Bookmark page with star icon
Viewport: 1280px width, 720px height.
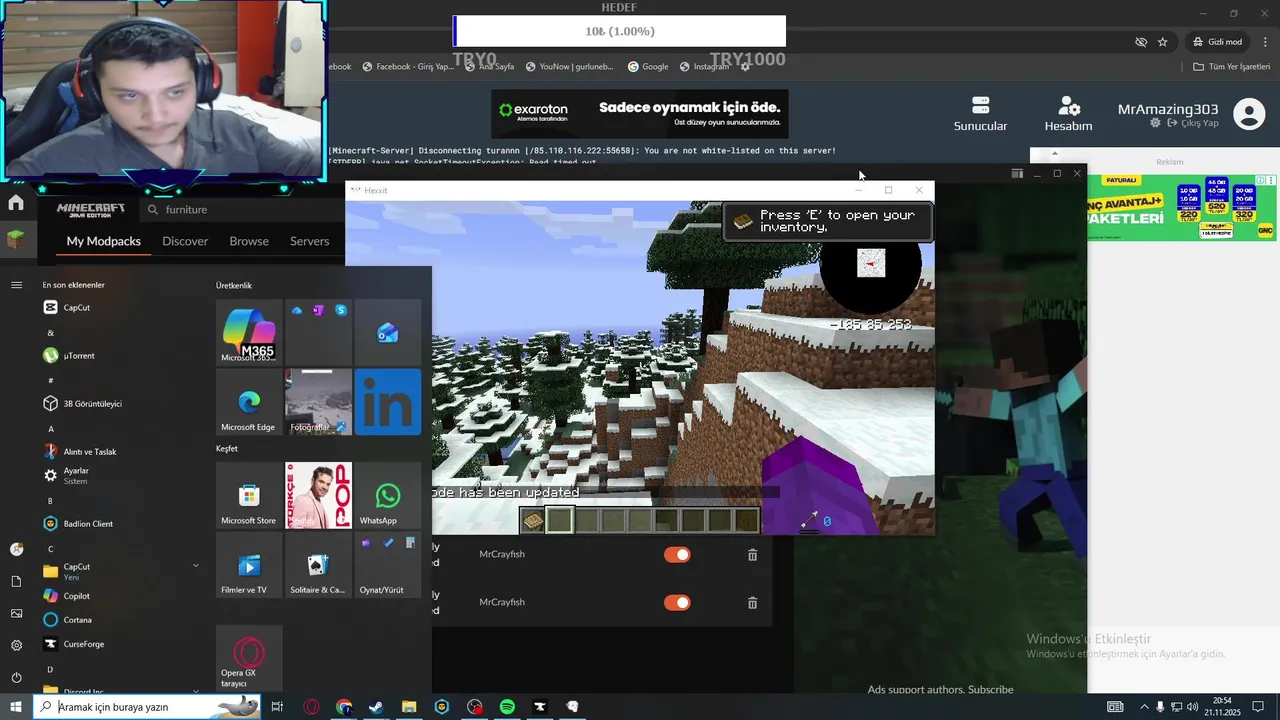click(1162, 42)
